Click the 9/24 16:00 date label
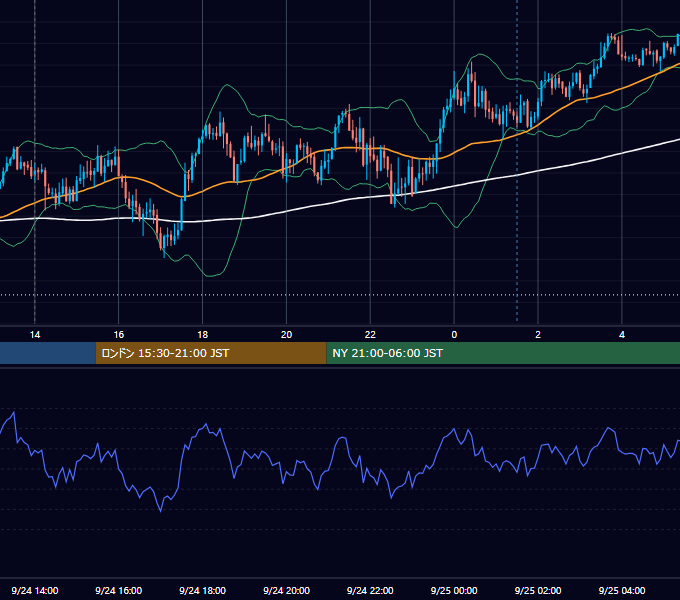680x600 pixels. (x=118, y=590)
